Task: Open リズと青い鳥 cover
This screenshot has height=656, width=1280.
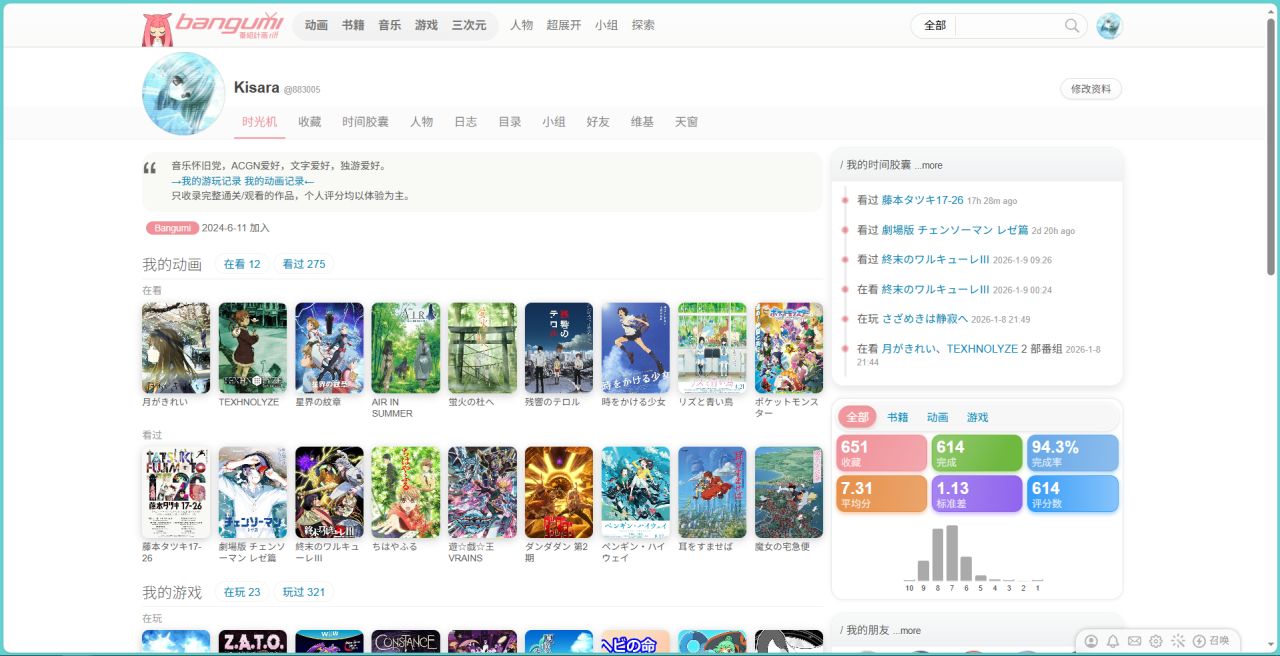Action: coord(712,348)
